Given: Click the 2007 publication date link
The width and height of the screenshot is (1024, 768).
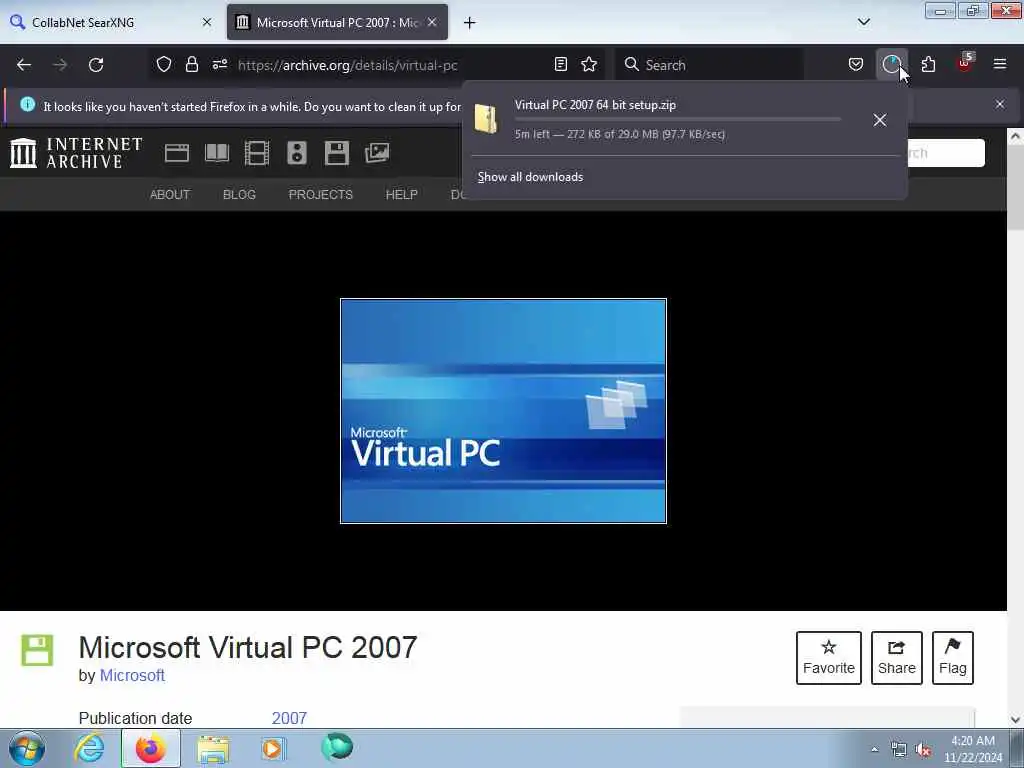Looking at the screenshot, I should [289, 718].
